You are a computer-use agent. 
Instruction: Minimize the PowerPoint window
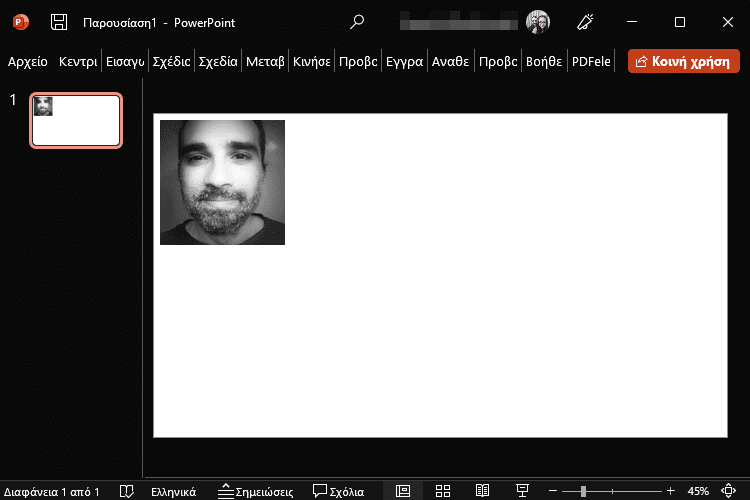pyautogui.click(x=632, y=22)
